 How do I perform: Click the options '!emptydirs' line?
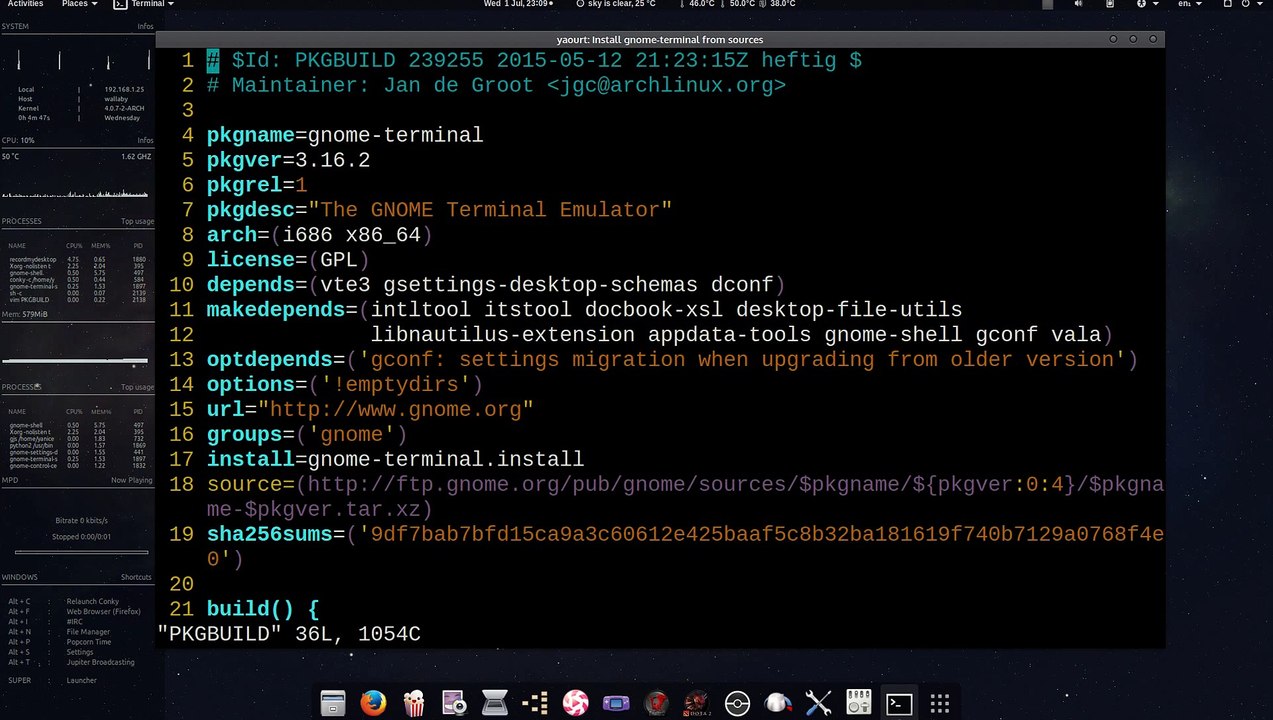[345, 385]
